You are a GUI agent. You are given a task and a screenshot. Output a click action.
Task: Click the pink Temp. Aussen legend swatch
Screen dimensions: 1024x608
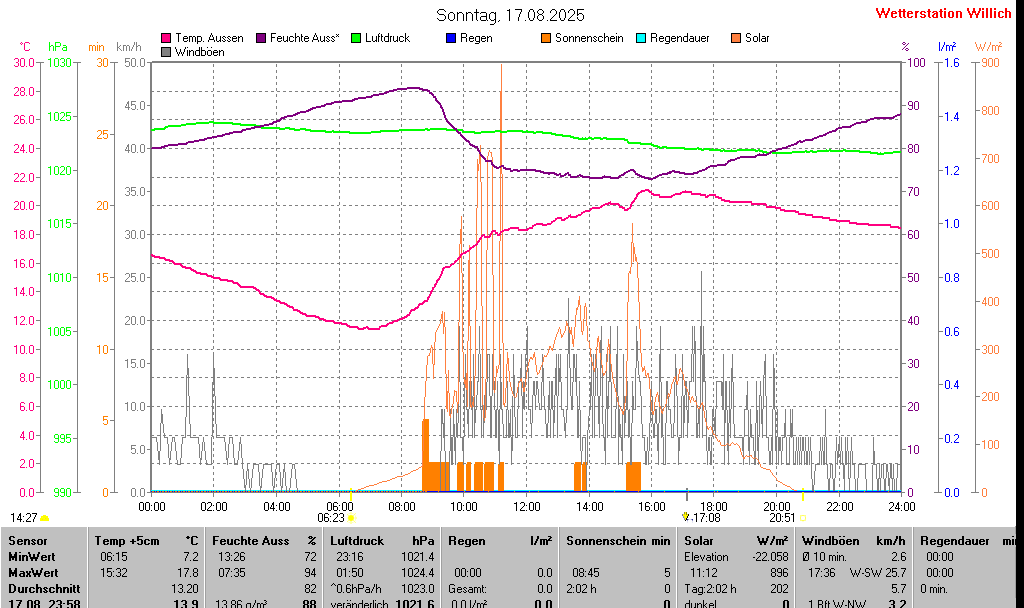166,38
